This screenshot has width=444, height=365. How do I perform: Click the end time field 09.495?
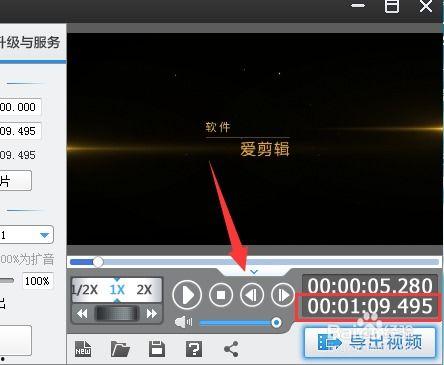[20, 131]
